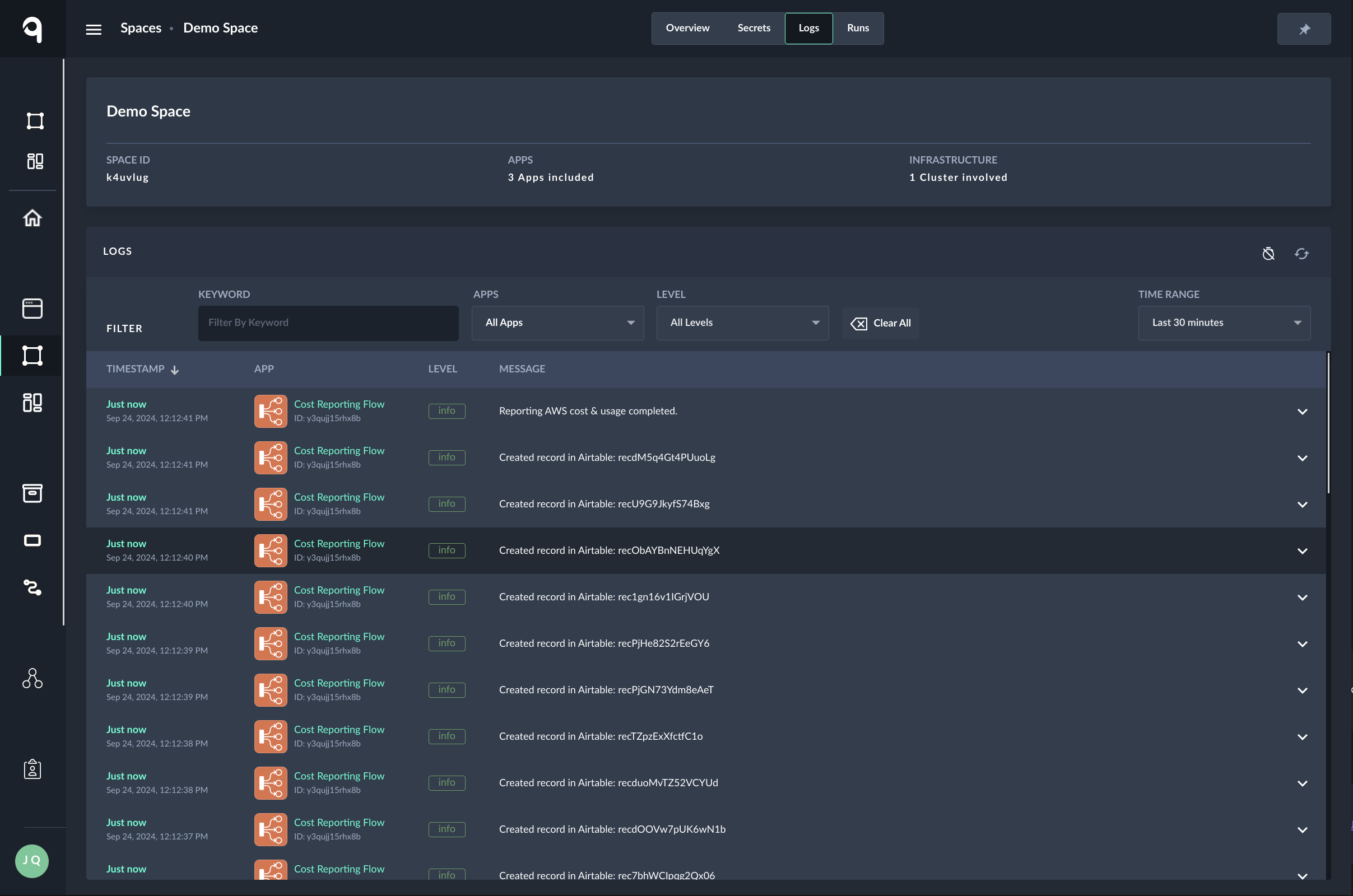
Task: Click flow icon on rec1gn16v1IGrjVOU row
Action: pyautogui.click(x=271, y=597)
